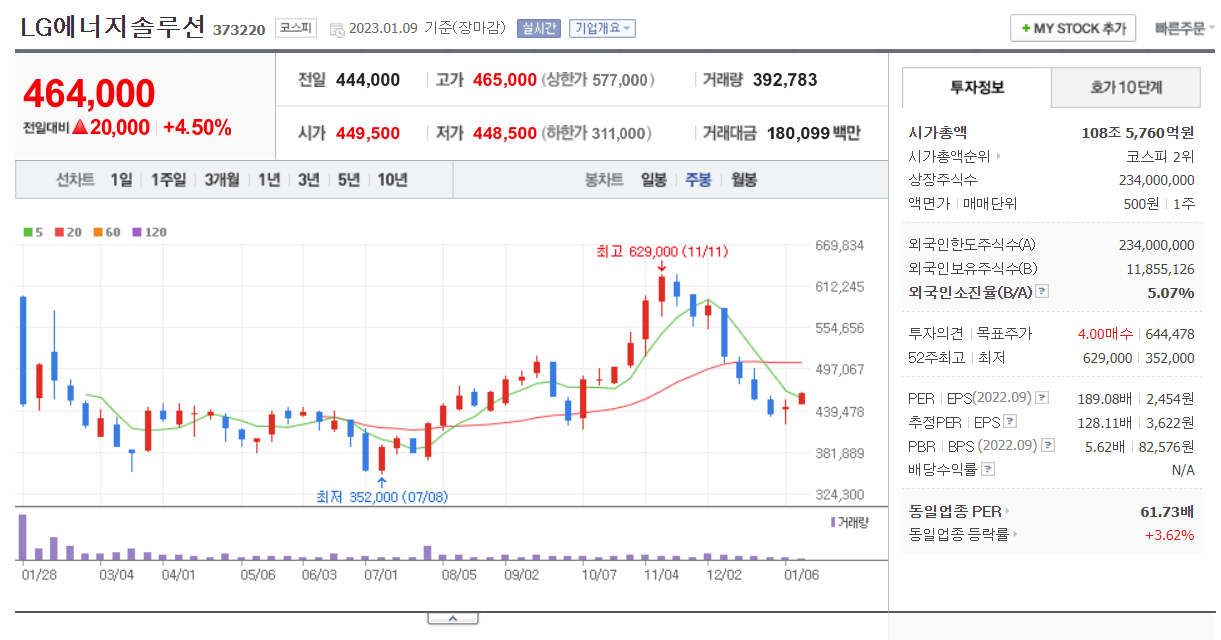This screenshot has width=1221, height=640.
Task: Open help icon next to 추정PER EPS
Action: pos(1009,421)
